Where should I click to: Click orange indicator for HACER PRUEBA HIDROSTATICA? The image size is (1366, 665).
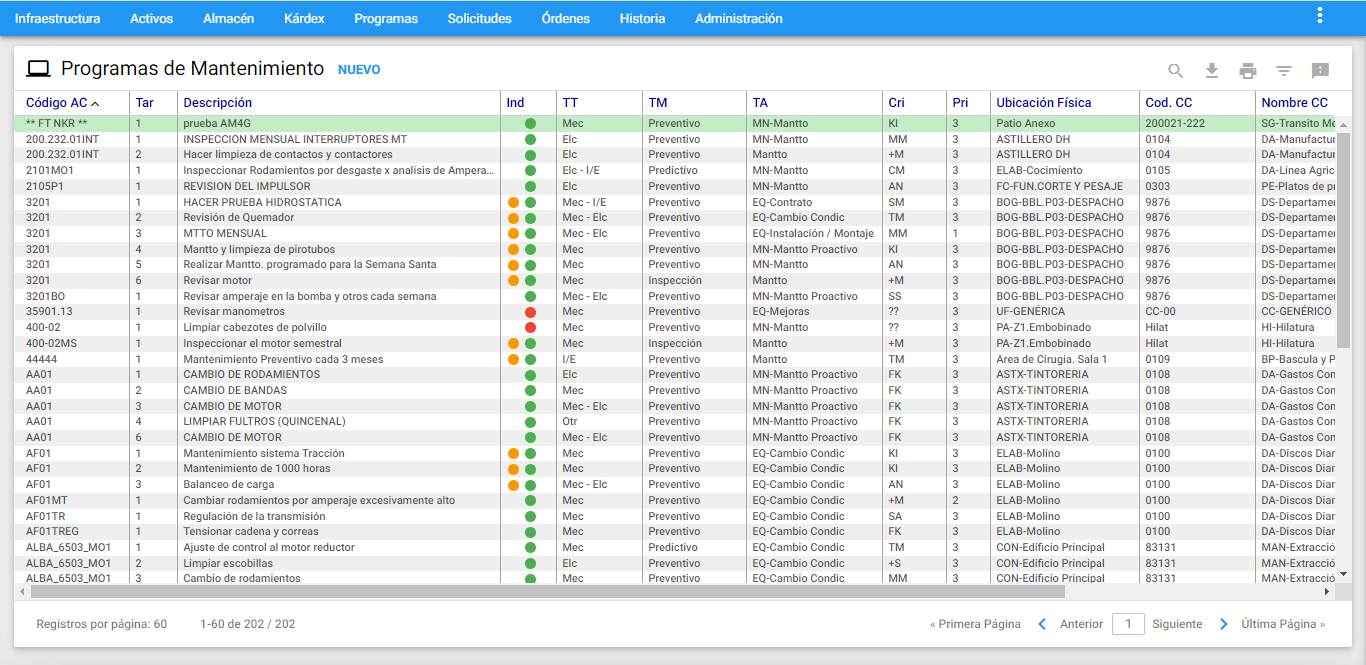pyautogui.click(x=514, y=203)
